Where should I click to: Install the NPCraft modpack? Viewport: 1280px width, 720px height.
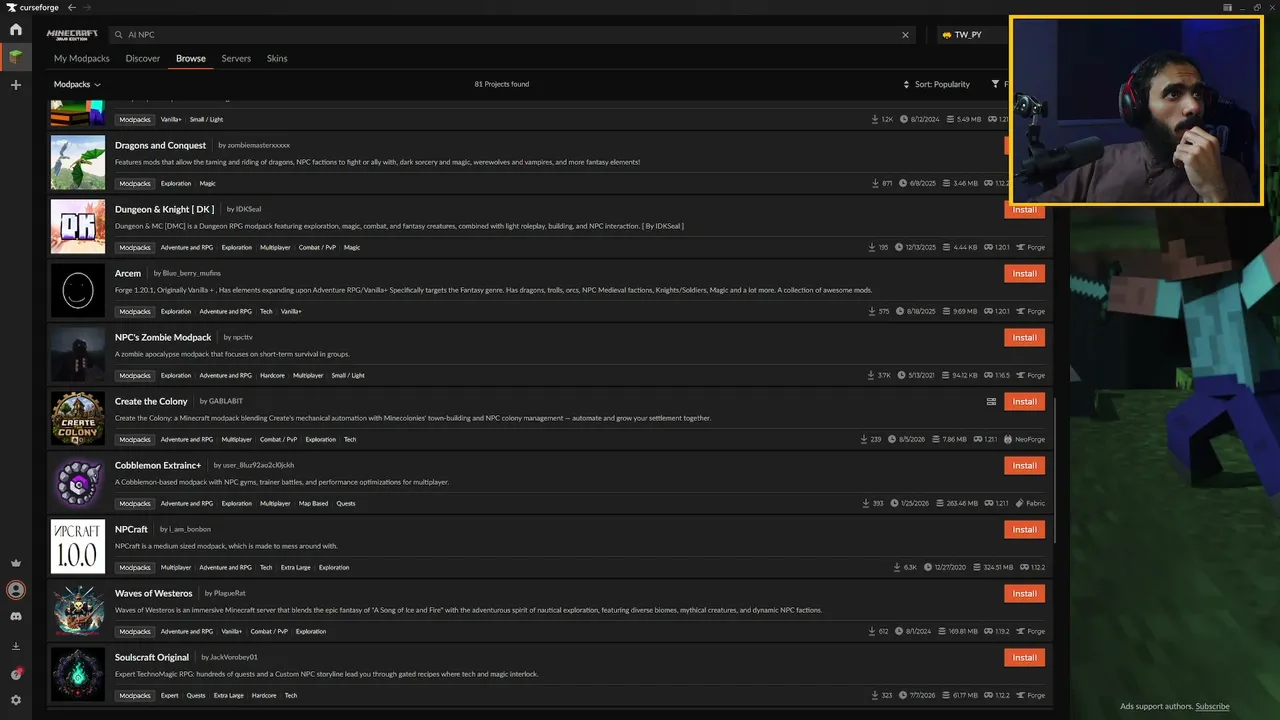click(1024, 530)
